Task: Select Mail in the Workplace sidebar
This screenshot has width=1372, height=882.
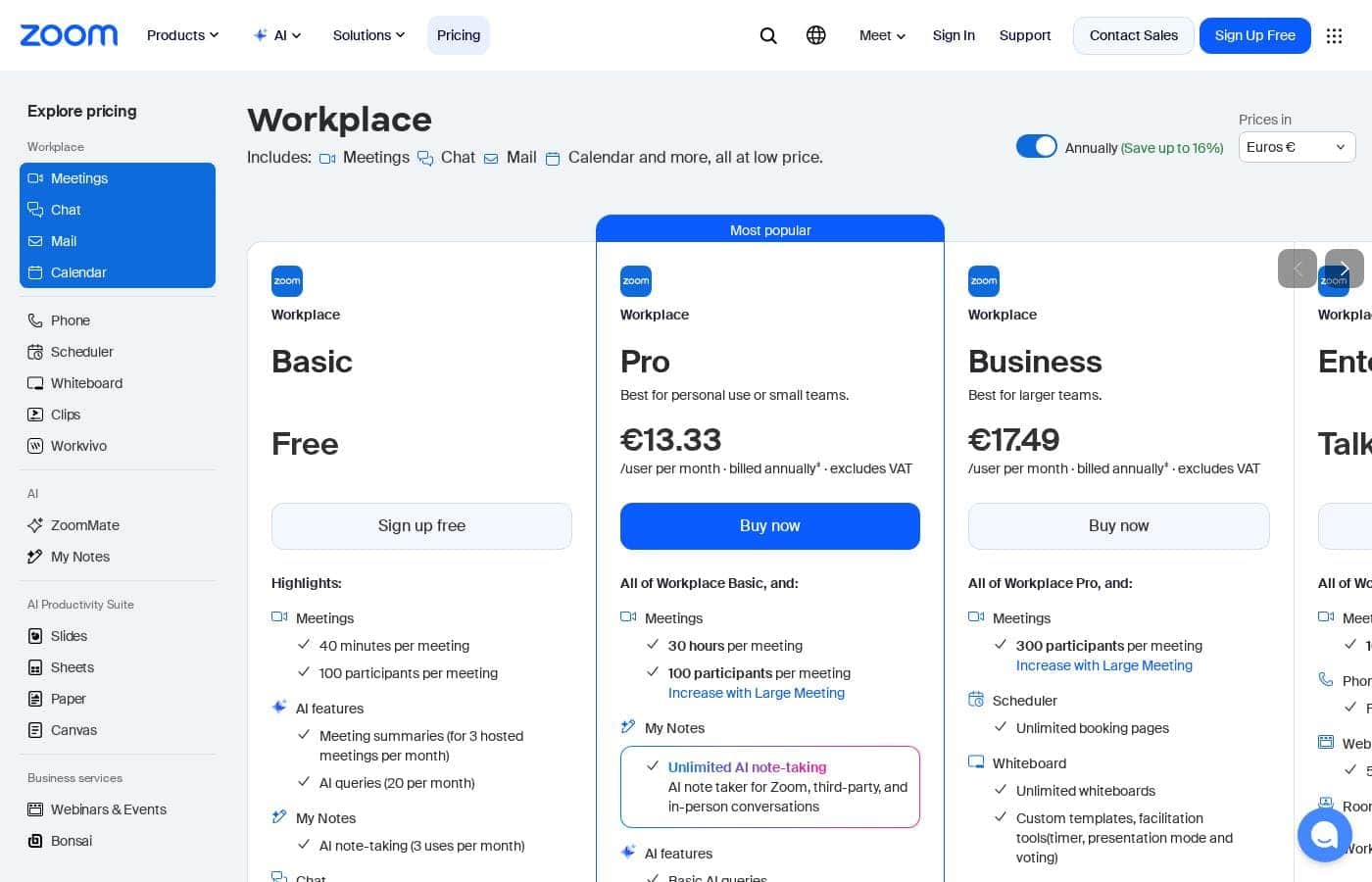Action: pos(118,241)
